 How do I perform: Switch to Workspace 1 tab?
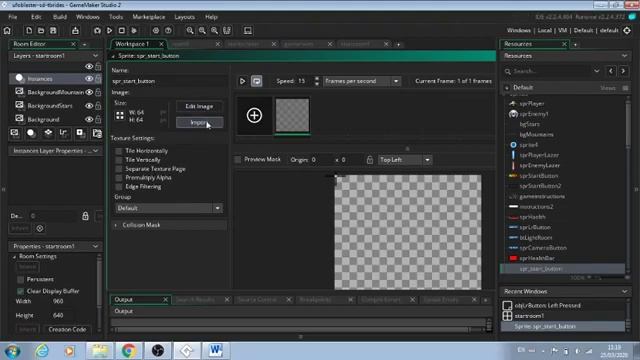pyautogui.click(x=132, y=44)
